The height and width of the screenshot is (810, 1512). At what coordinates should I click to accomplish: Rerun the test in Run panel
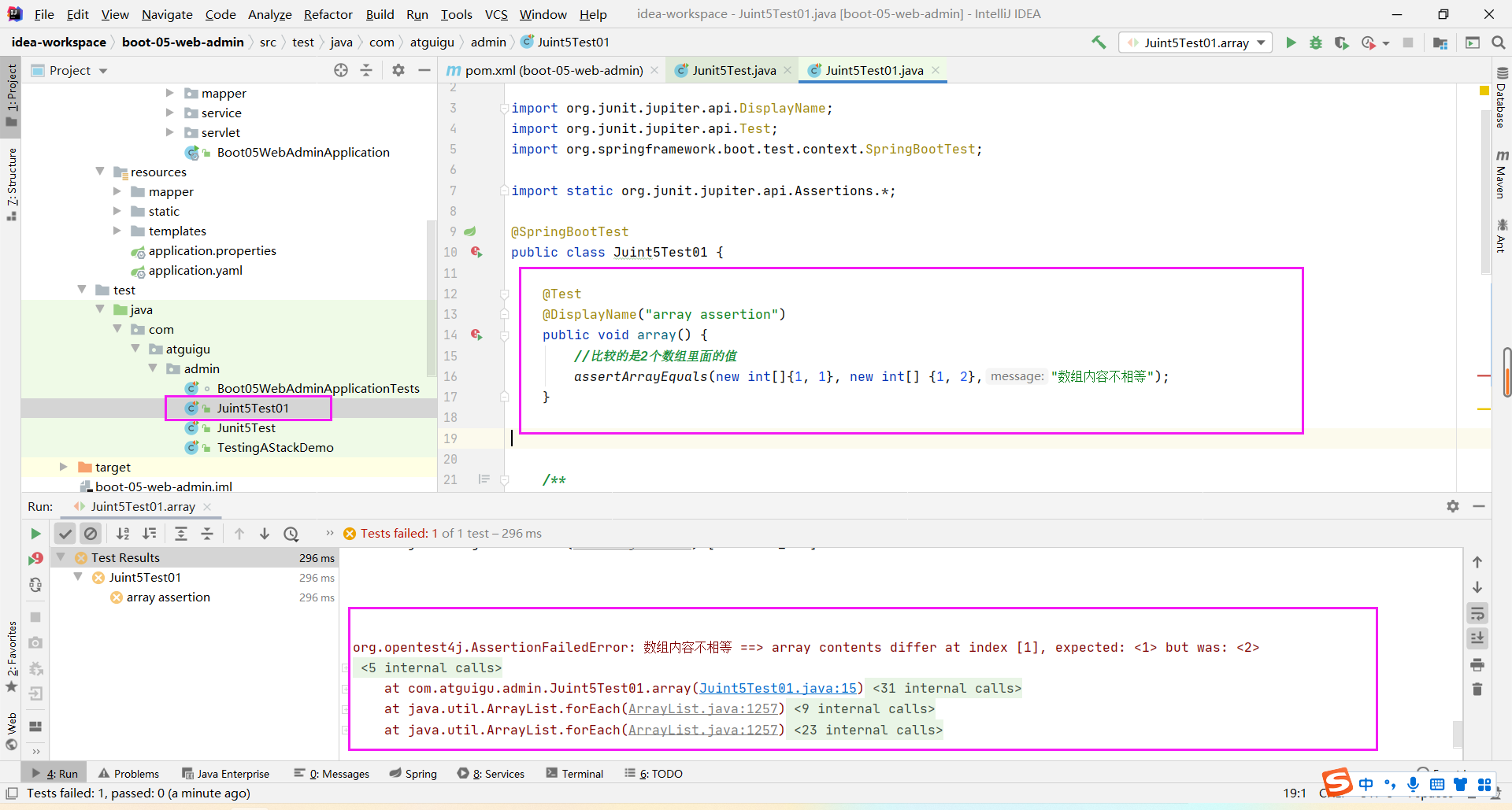(x=35, y=534)
